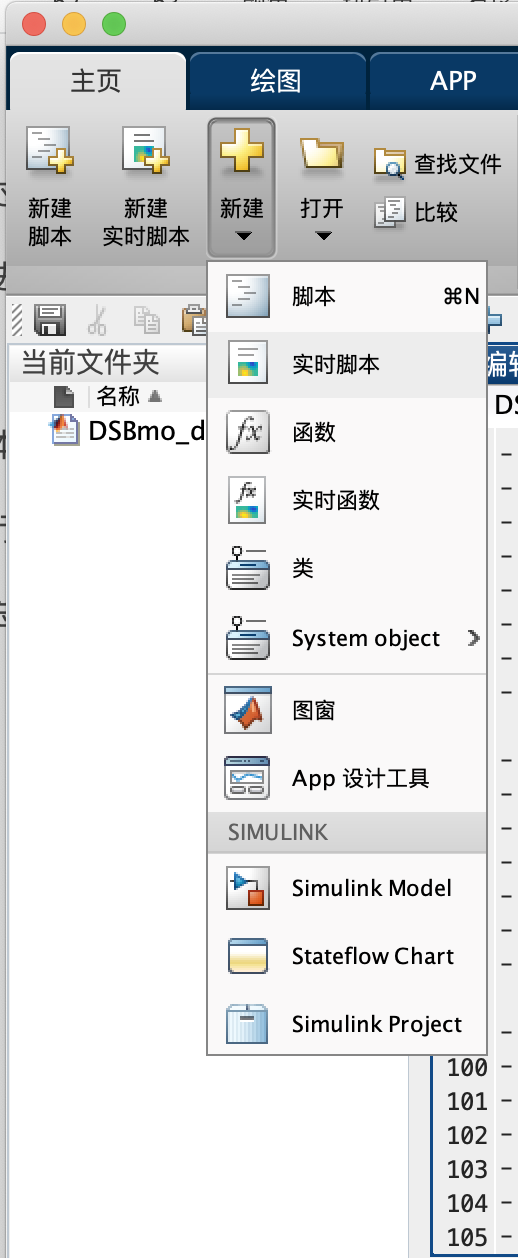Choose 实时函数 menu entry
Image resolution: width=518 pixels, height=1258 pixels.
347,501
